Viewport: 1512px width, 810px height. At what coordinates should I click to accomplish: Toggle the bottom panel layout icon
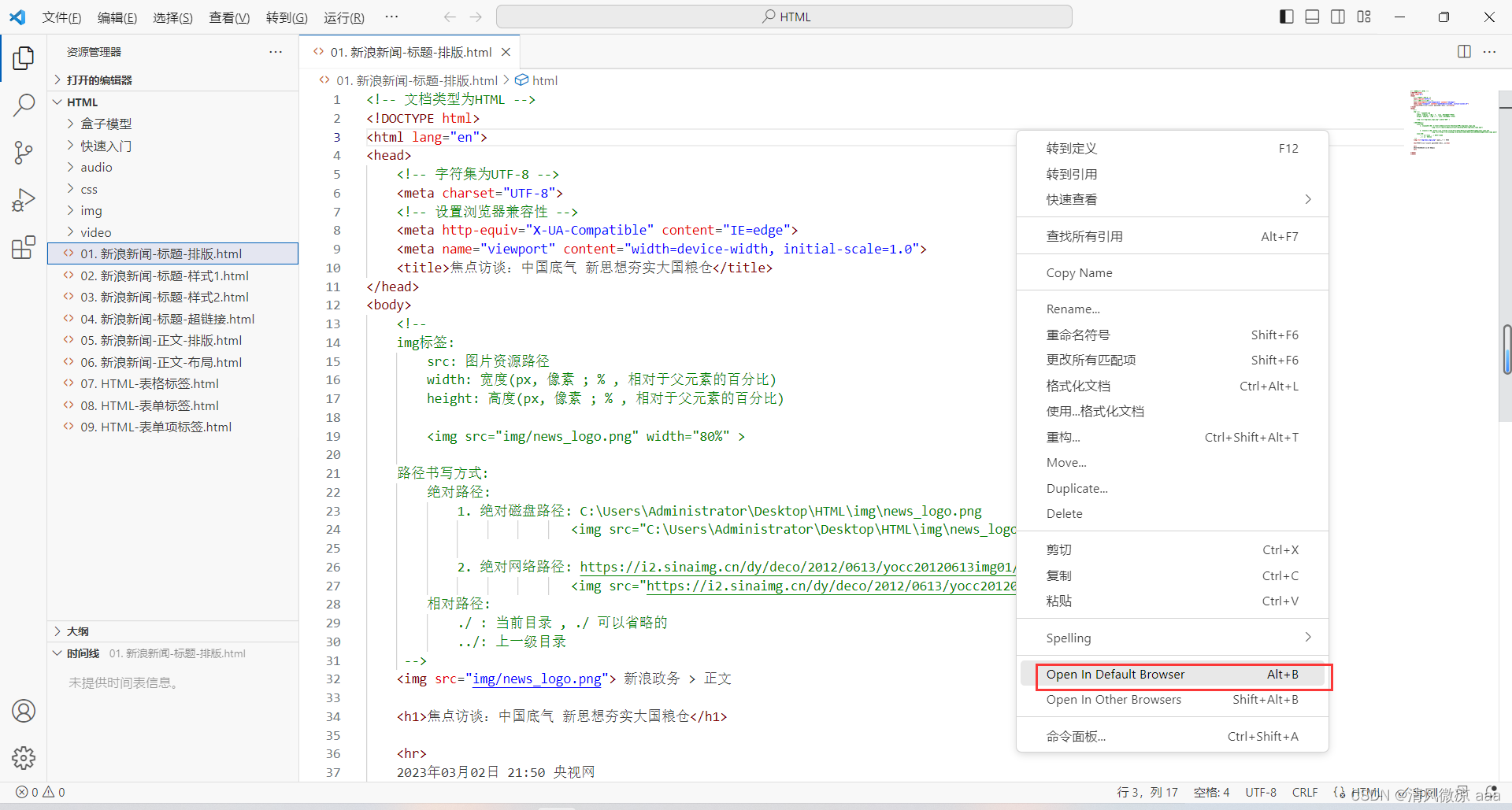1312,17
